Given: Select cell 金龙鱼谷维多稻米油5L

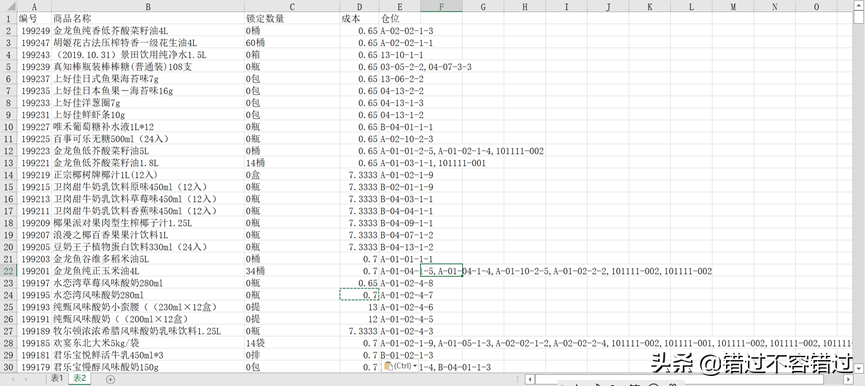Looking at the screenshot, I should click(148, 259).
